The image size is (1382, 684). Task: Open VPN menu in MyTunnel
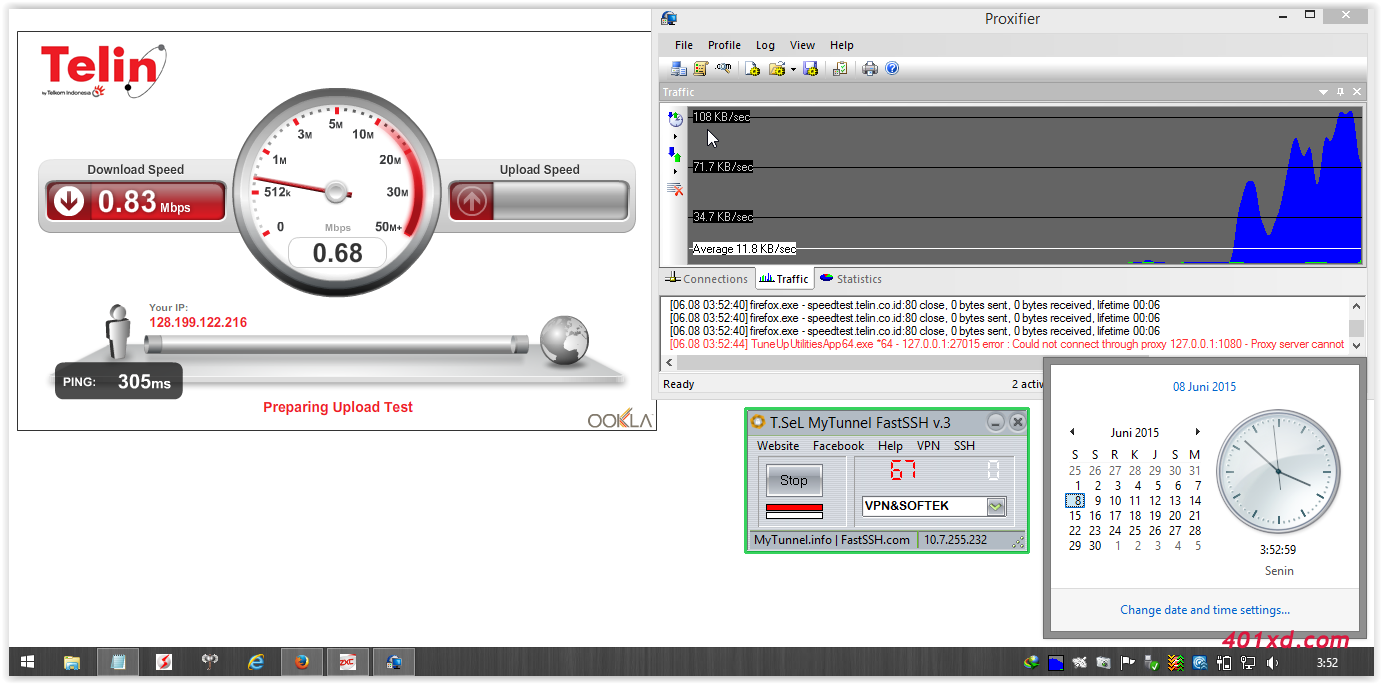[x=928, y=446]
